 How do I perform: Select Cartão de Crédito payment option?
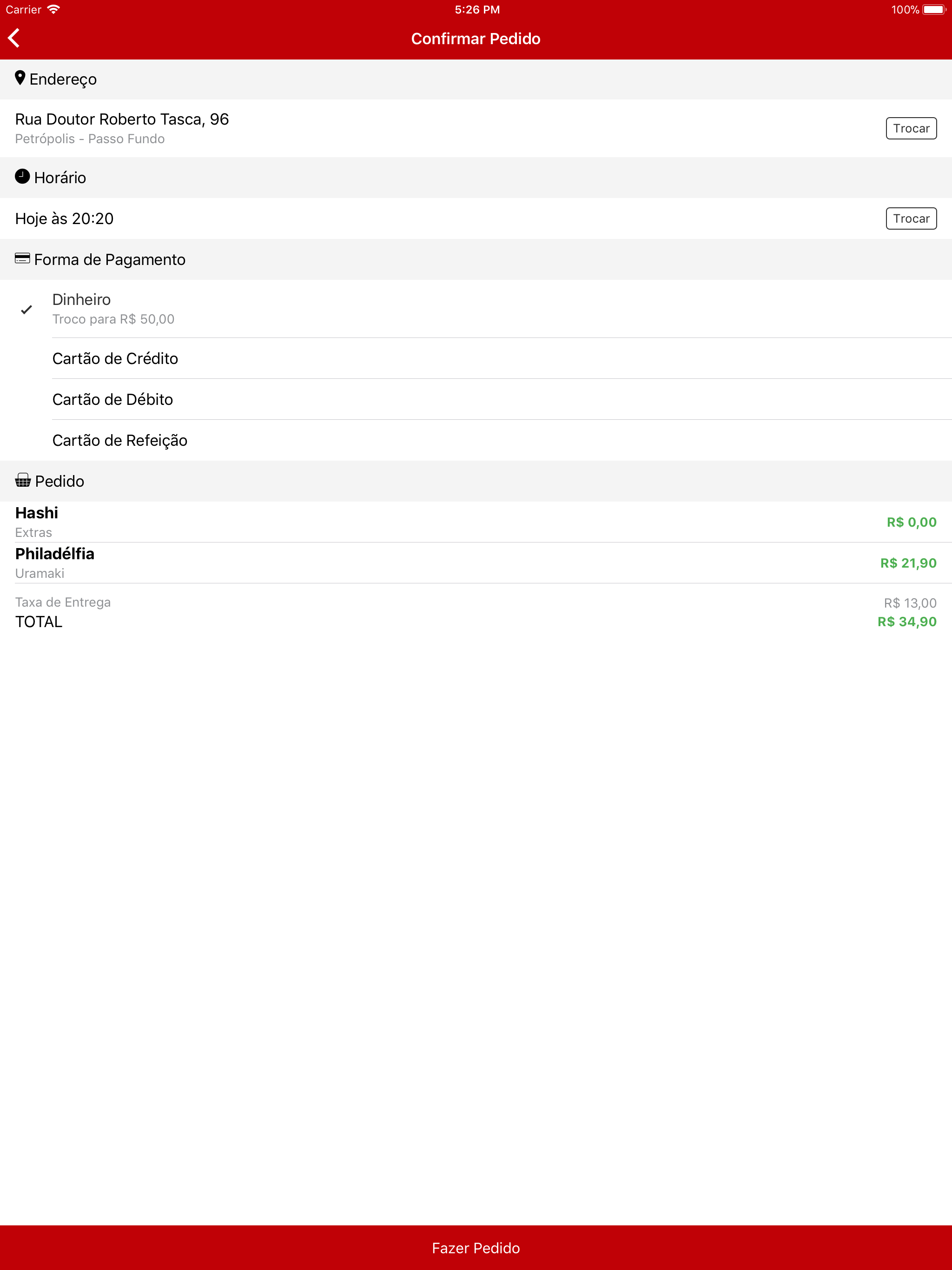click(476, 358)
